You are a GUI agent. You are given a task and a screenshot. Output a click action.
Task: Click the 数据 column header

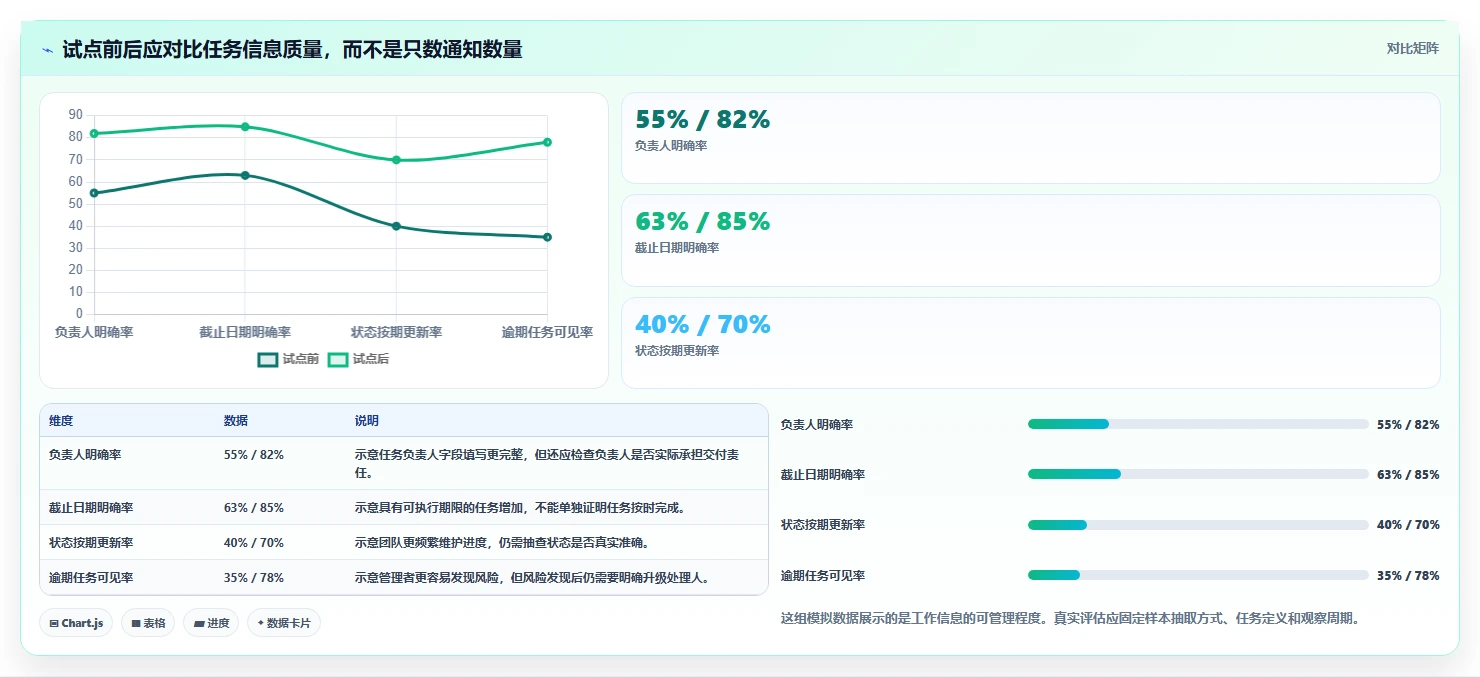(236, 421)
